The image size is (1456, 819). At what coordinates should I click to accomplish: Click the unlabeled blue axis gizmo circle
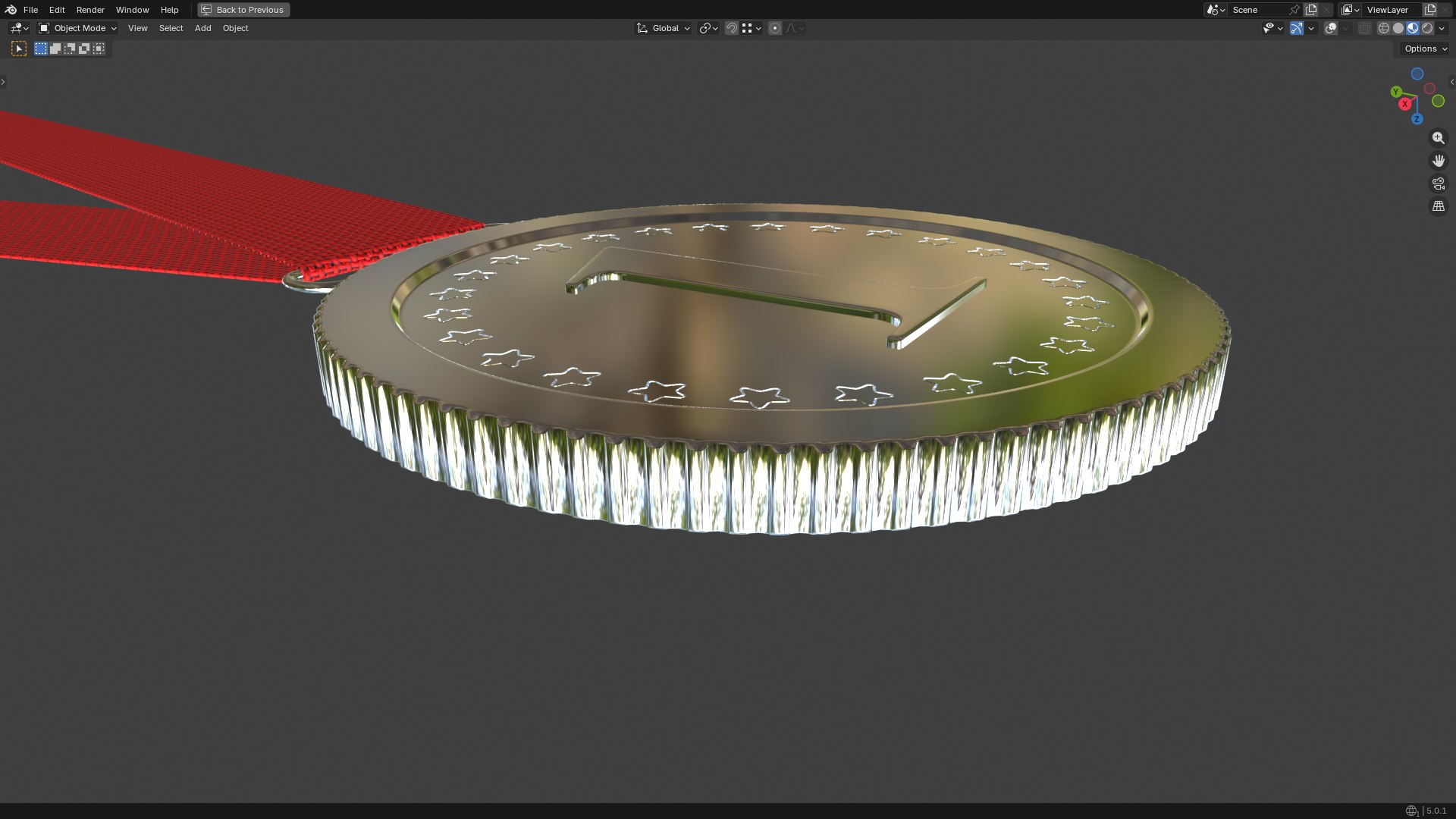(1417, 74)
